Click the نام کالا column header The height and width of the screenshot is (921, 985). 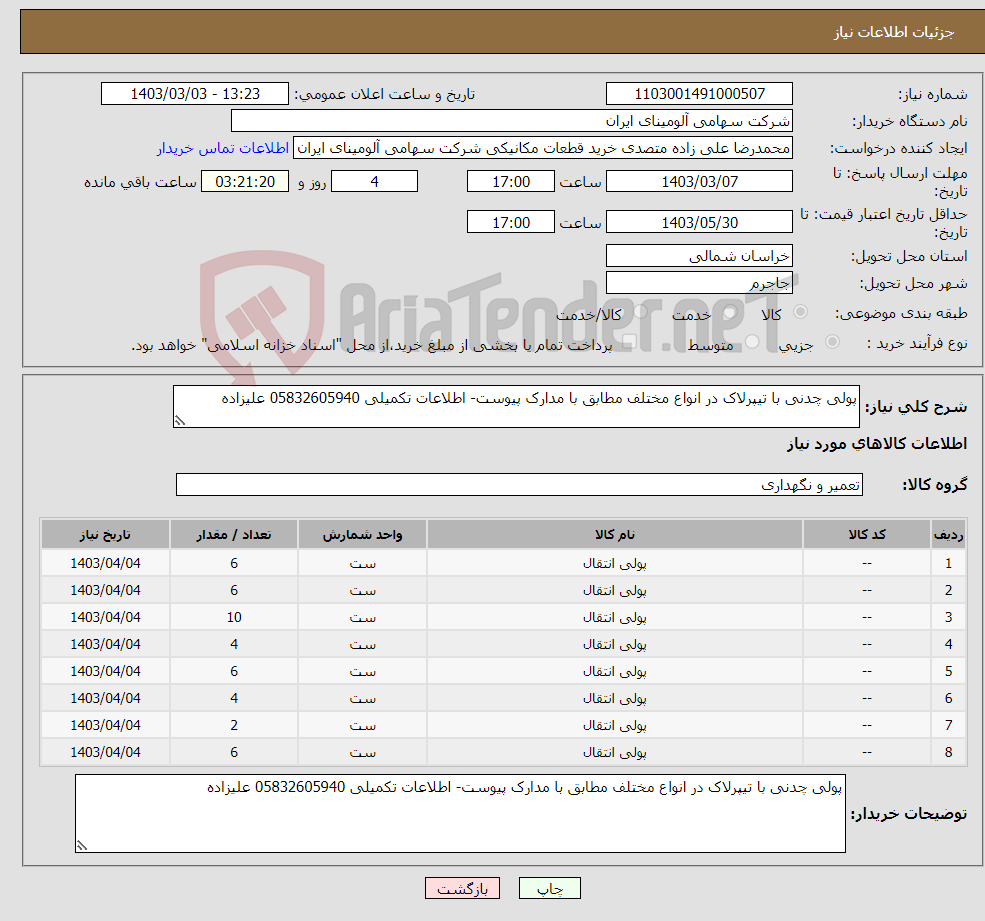coord(615,535)
